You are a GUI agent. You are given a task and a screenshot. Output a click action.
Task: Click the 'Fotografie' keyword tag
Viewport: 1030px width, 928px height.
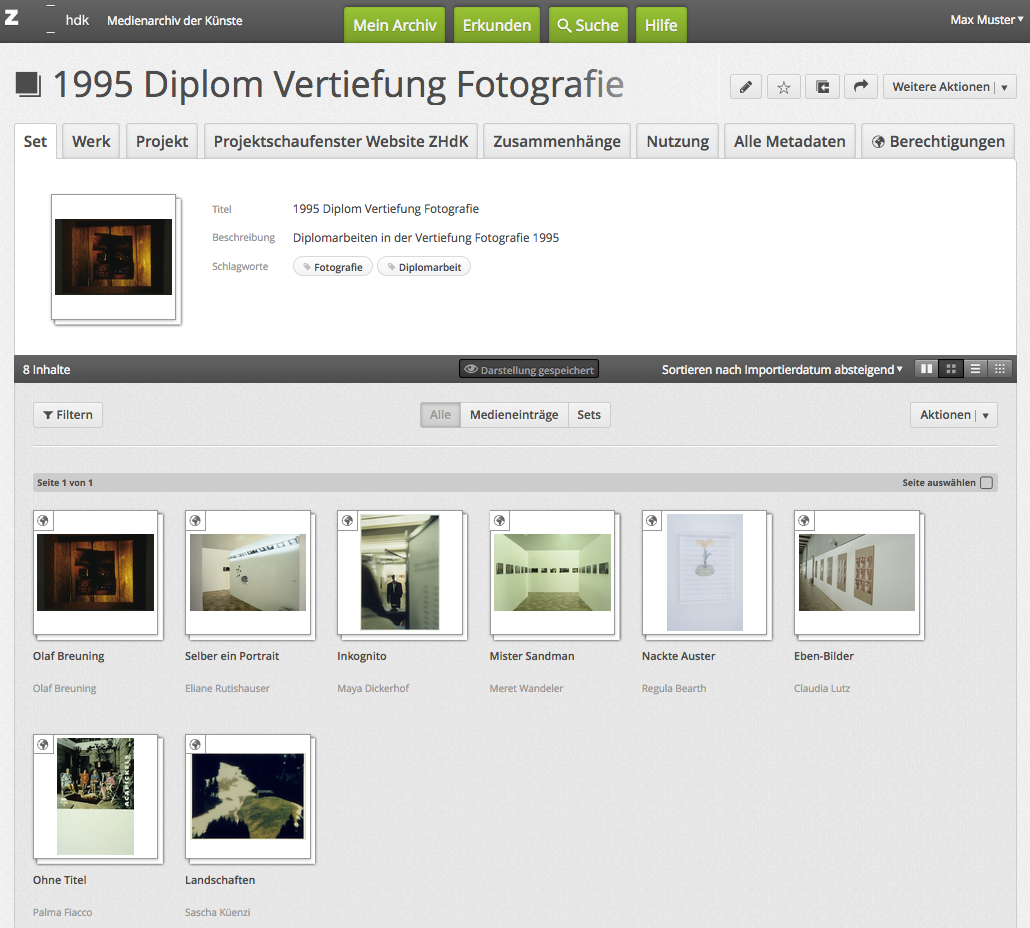pos(333,267)
